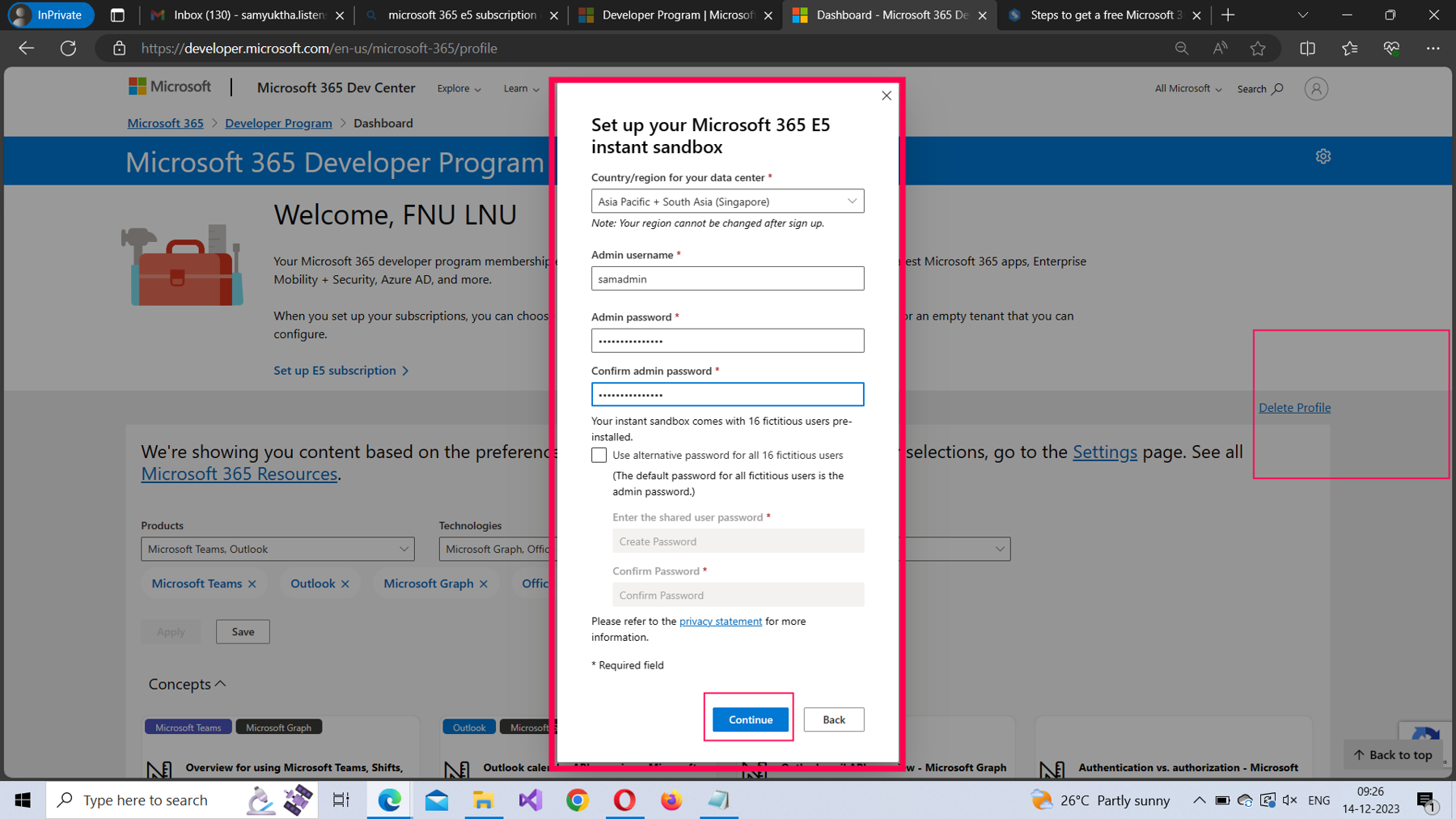Screen dimensions: 1456x819
Task: Open Firefox from taskbar
Action: click(x=671, y=800)
